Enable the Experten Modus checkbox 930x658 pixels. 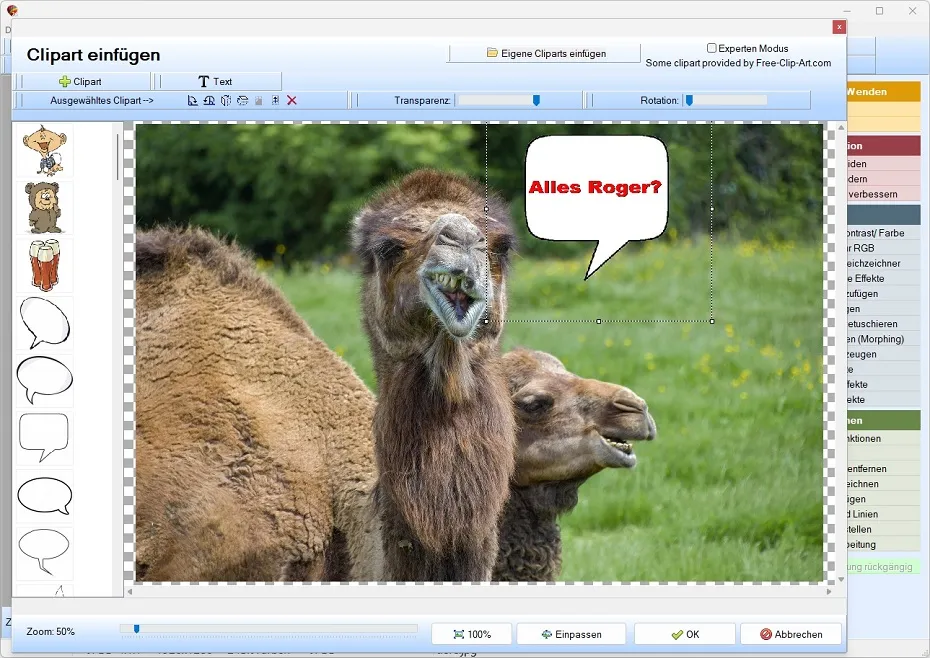(x=712, y=48)
